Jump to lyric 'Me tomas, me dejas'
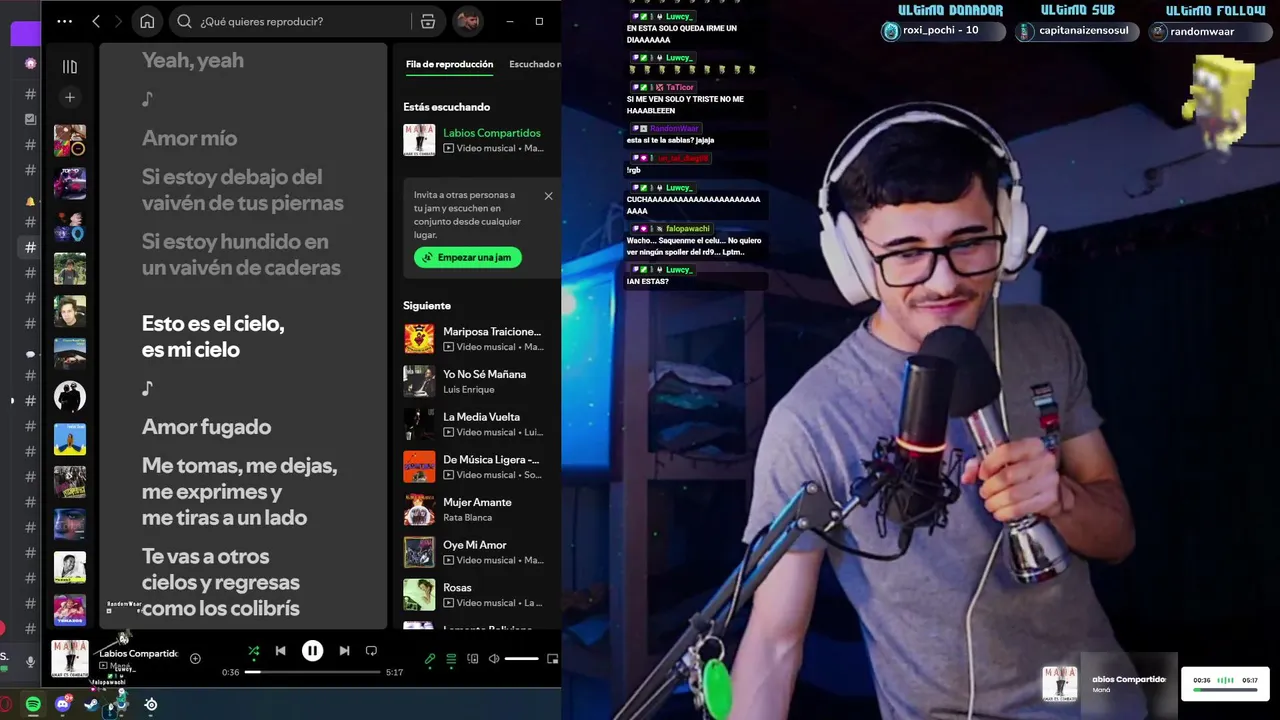The image size is (1280, 720). [239, 491]
